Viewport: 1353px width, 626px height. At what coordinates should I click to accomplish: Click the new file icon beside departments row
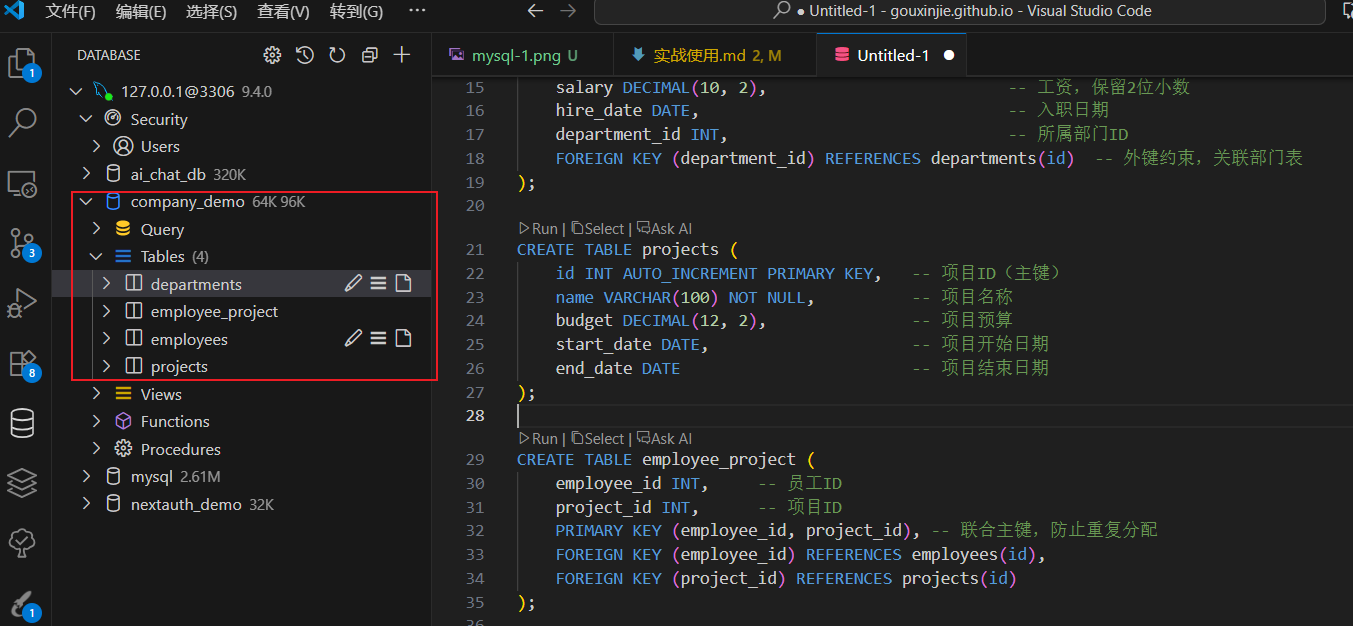[403, 283]
